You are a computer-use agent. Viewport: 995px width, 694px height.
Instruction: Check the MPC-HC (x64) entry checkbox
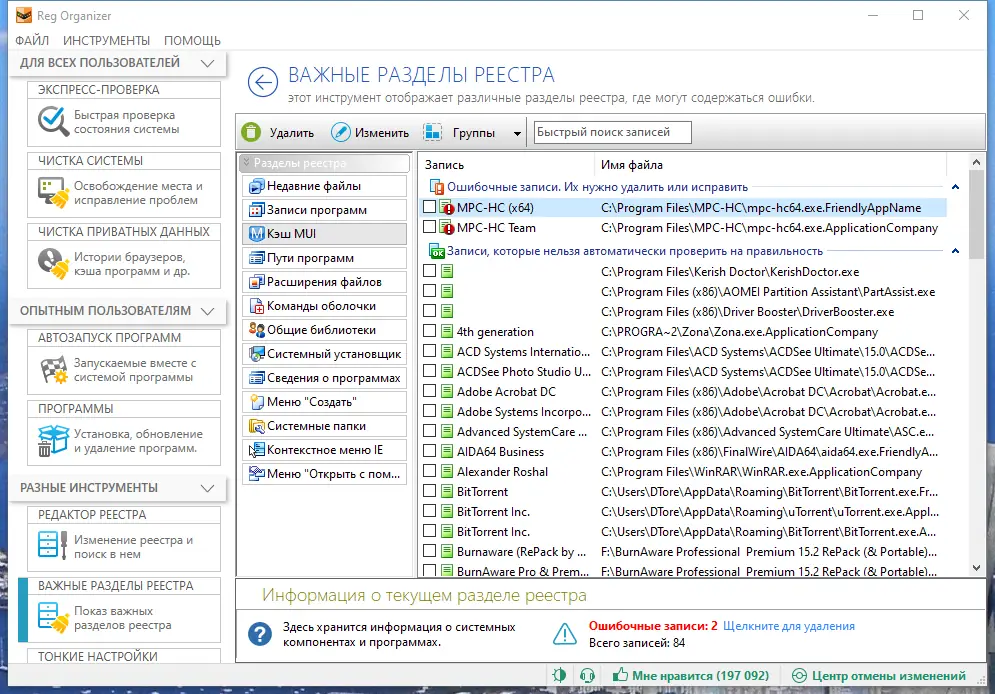coord(430,207)
